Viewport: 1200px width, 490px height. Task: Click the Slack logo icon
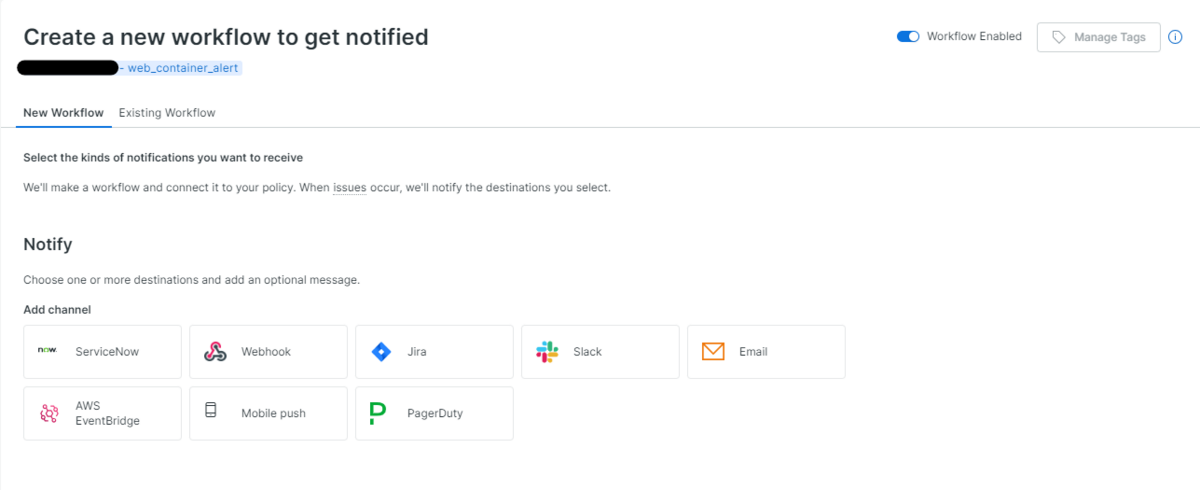[546, 352]
